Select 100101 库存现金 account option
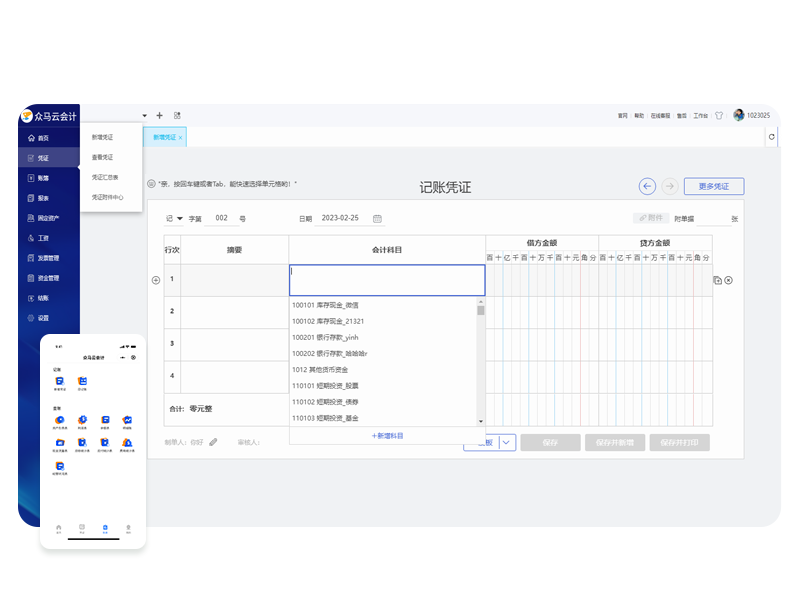800x600 pixels. (x=383, y=305)
